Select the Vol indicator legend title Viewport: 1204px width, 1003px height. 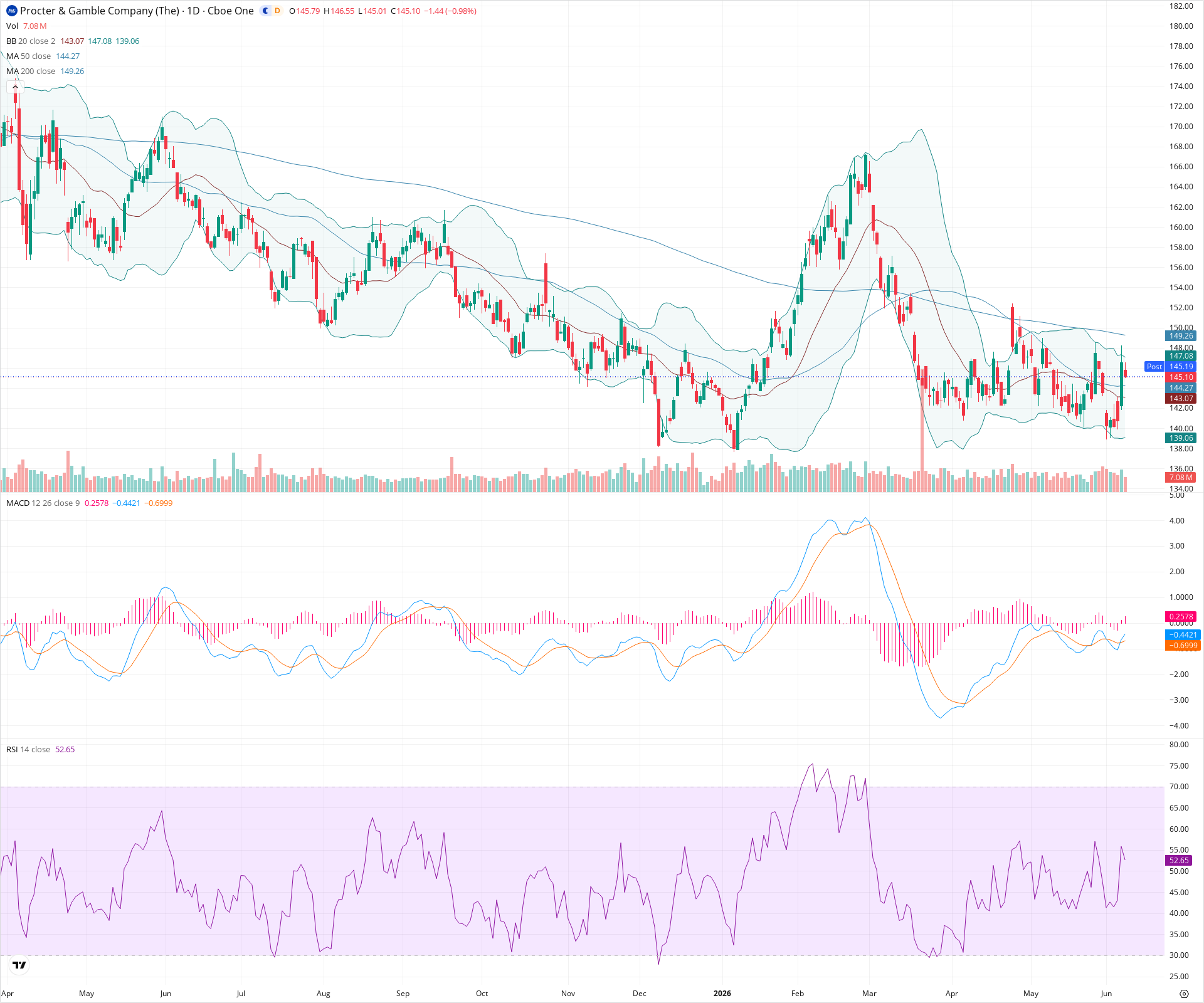point(12,26)
